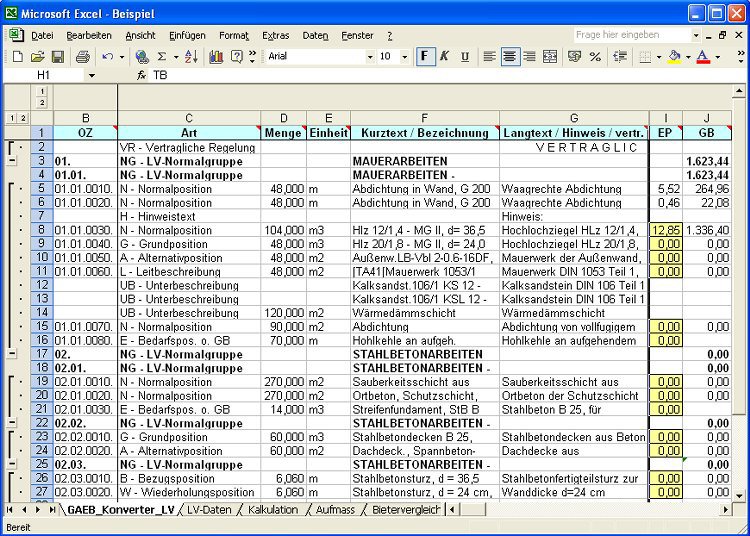Show column outline level 2

[x=42, y=102]
